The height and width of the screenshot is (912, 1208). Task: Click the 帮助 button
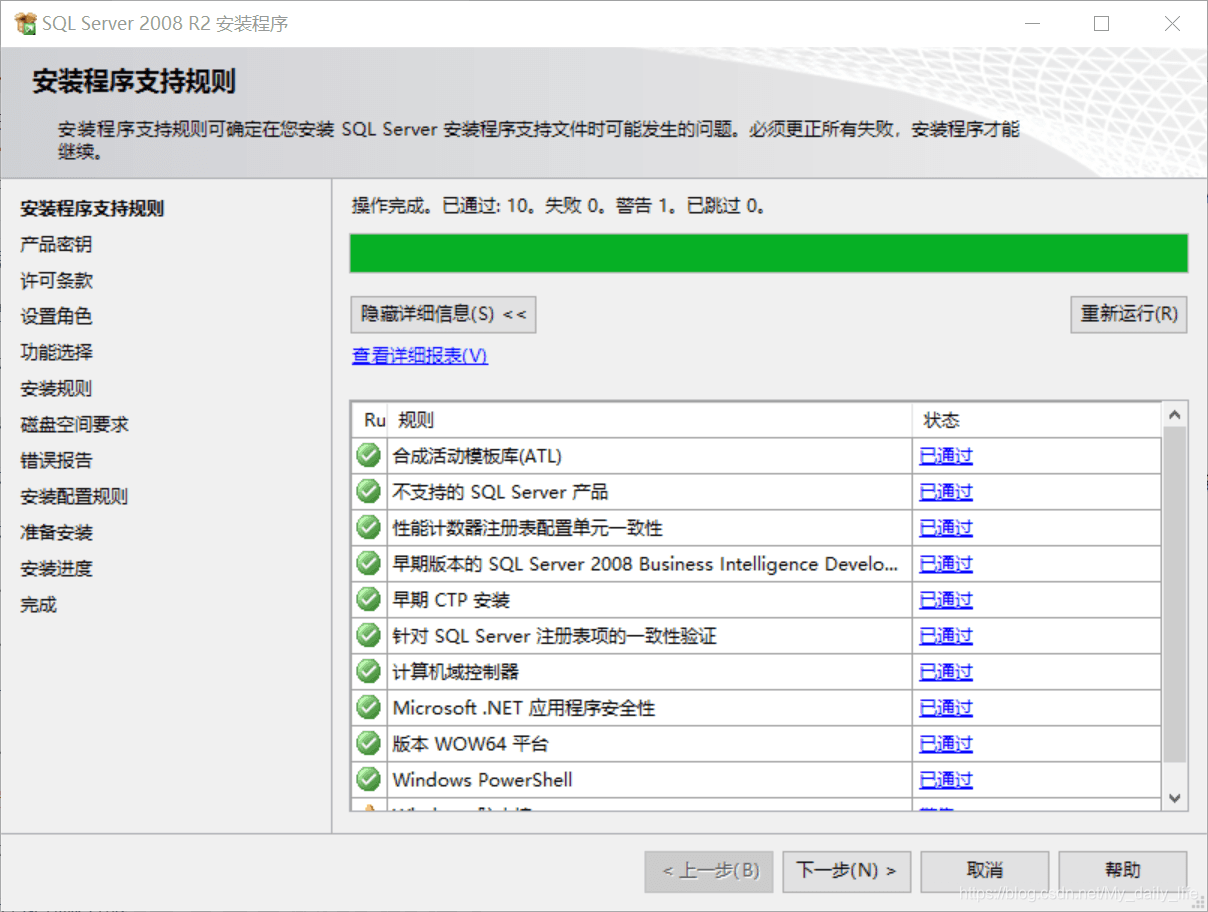tap(1123, 871)
